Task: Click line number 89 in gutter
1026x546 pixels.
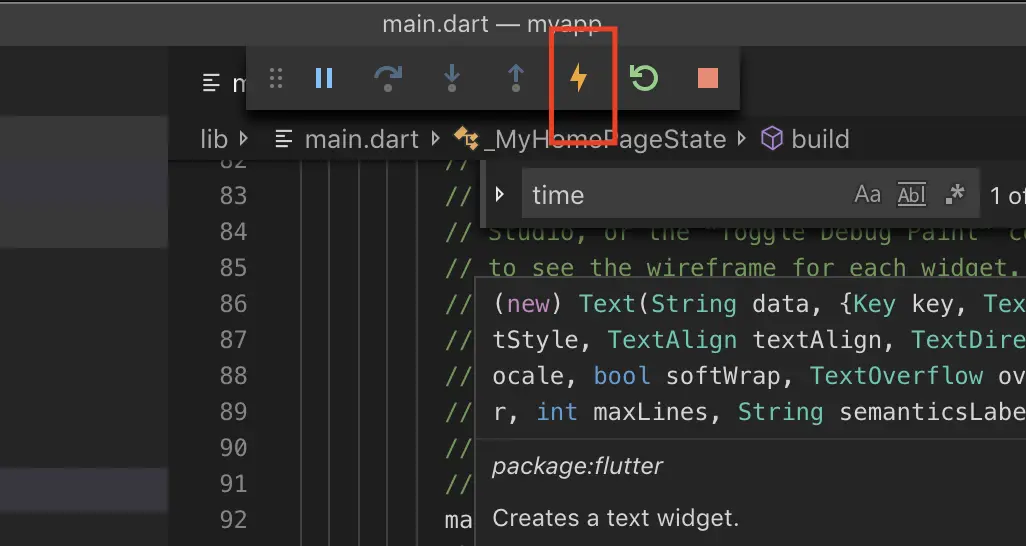Action: coord(234,411)
